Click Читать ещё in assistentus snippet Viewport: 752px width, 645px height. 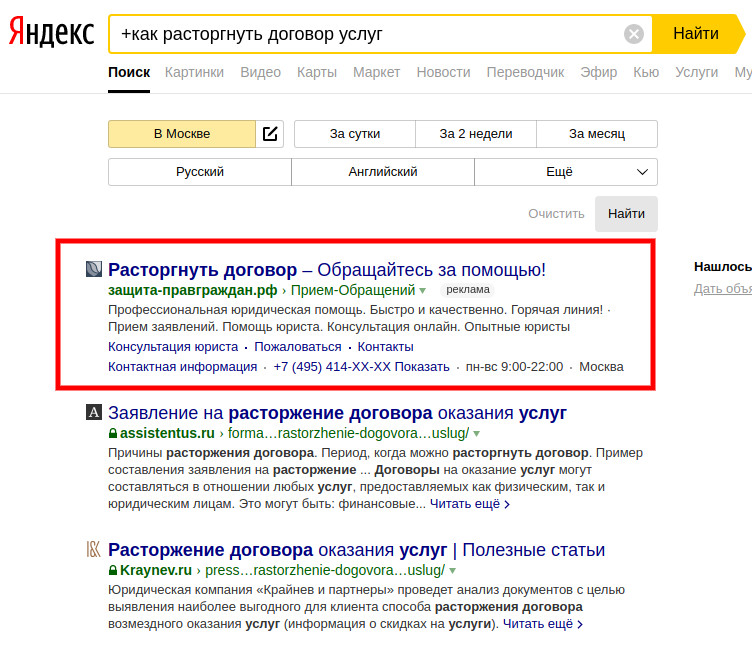pyautogui.click(x=470, y=504)
